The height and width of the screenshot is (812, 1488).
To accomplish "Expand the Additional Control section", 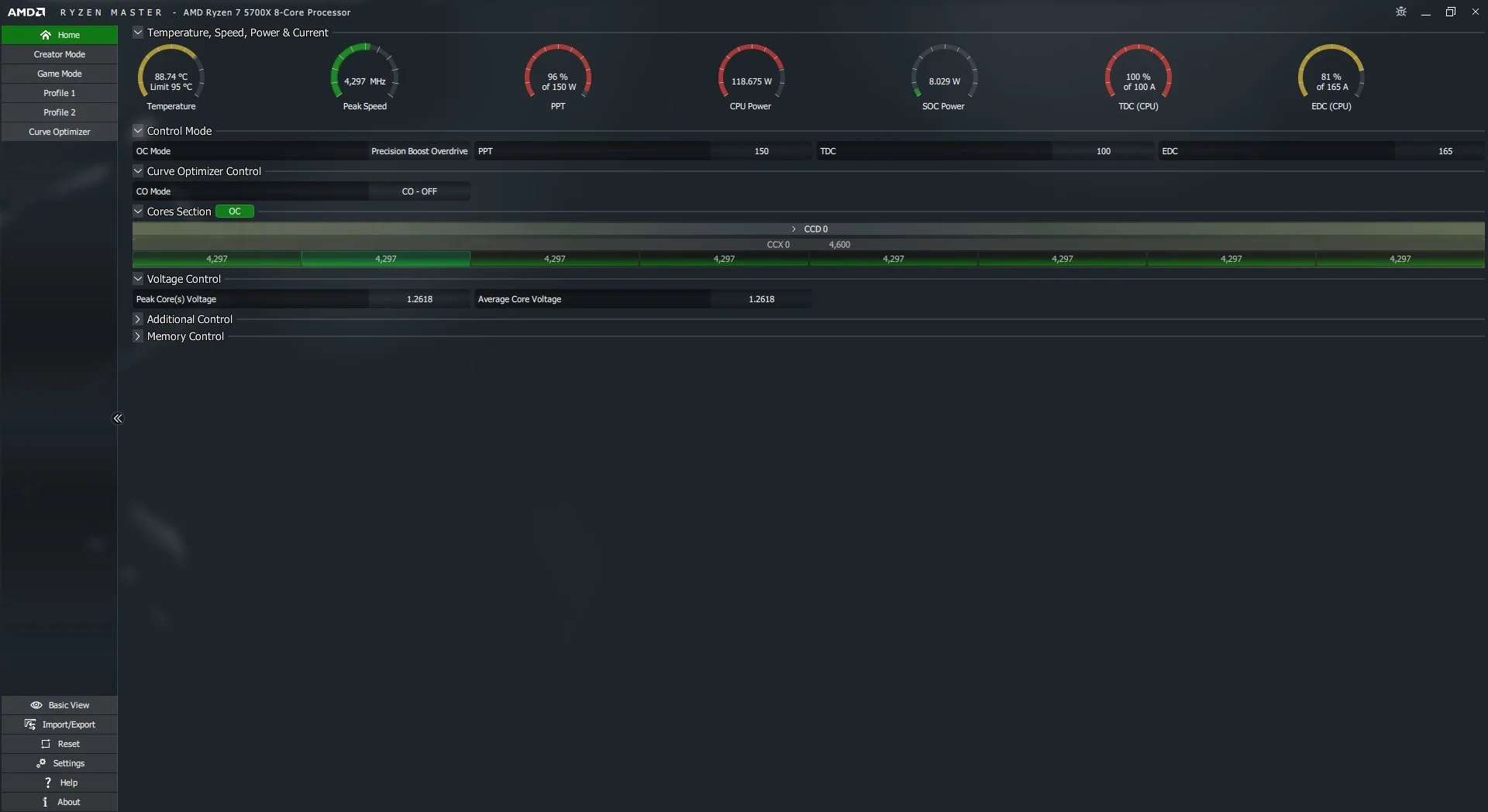I will point(138,319).
